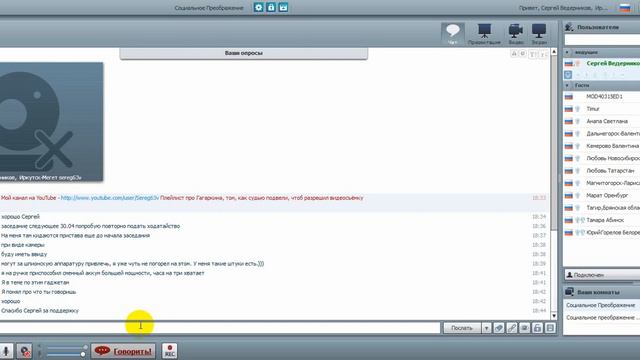The width and height of the screenshot is (640, 360).
Task: Open the YouTube channel link in chat
Action: pyautogui.click(x=110, y=198)
